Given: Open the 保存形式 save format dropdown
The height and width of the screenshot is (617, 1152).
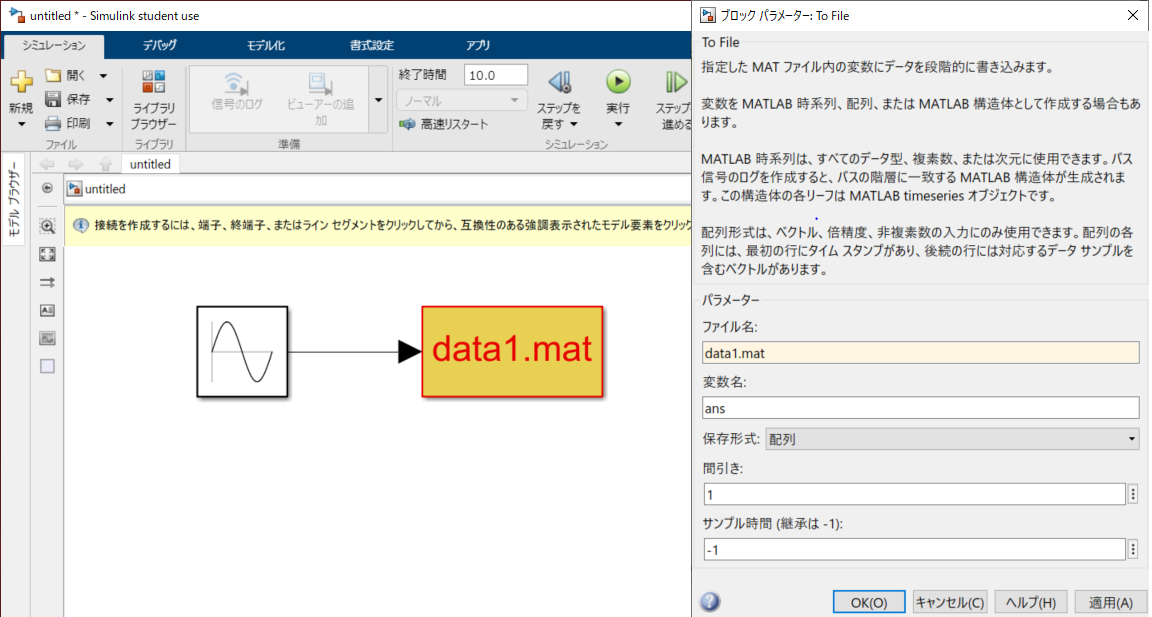Looking at the screenshot, I should (1132, 438).
